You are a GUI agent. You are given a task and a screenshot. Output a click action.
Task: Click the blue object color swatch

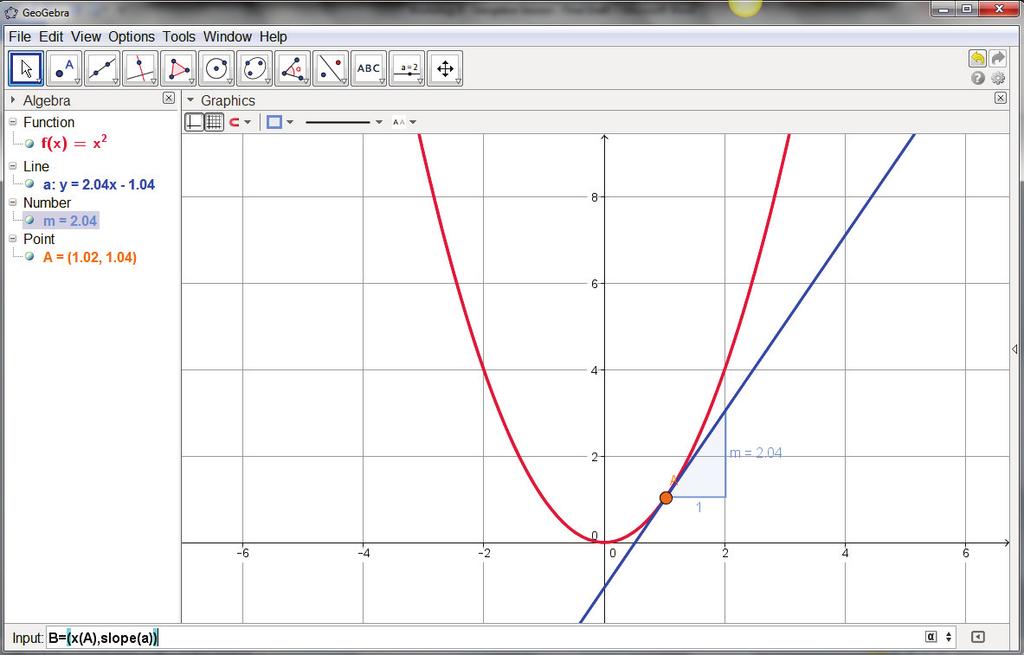[274, 122]
